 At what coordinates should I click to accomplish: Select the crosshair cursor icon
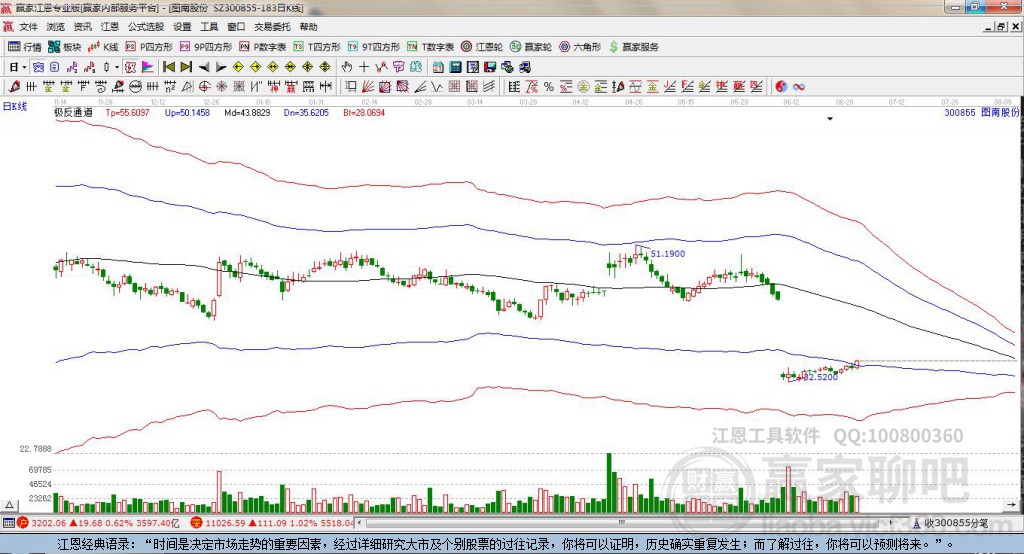364,67
